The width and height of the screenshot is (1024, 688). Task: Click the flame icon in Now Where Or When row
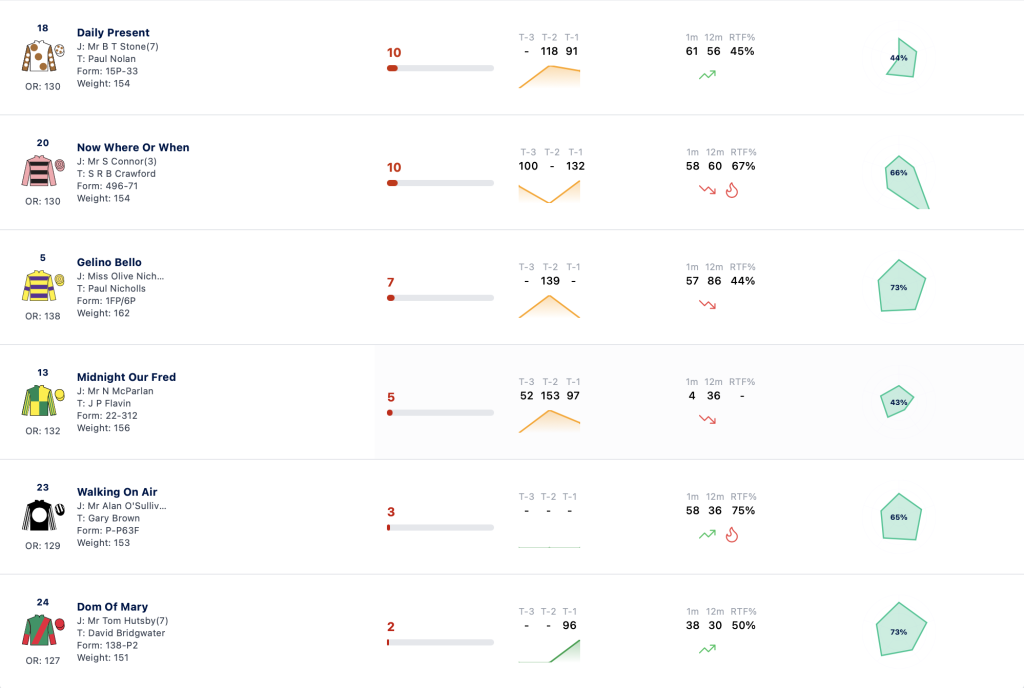coord(731,190)
